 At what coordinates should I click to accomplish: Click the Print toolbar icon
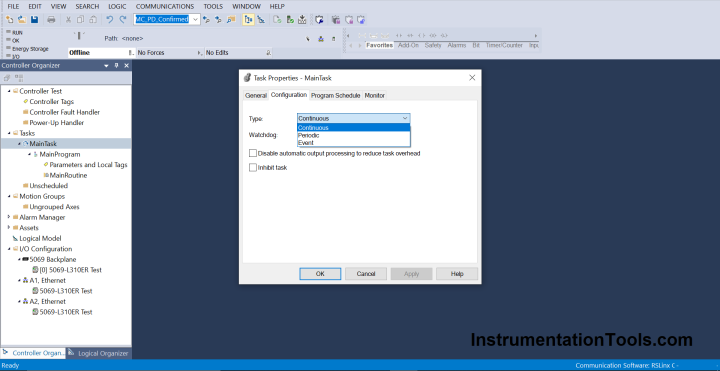tap(51, 19)
